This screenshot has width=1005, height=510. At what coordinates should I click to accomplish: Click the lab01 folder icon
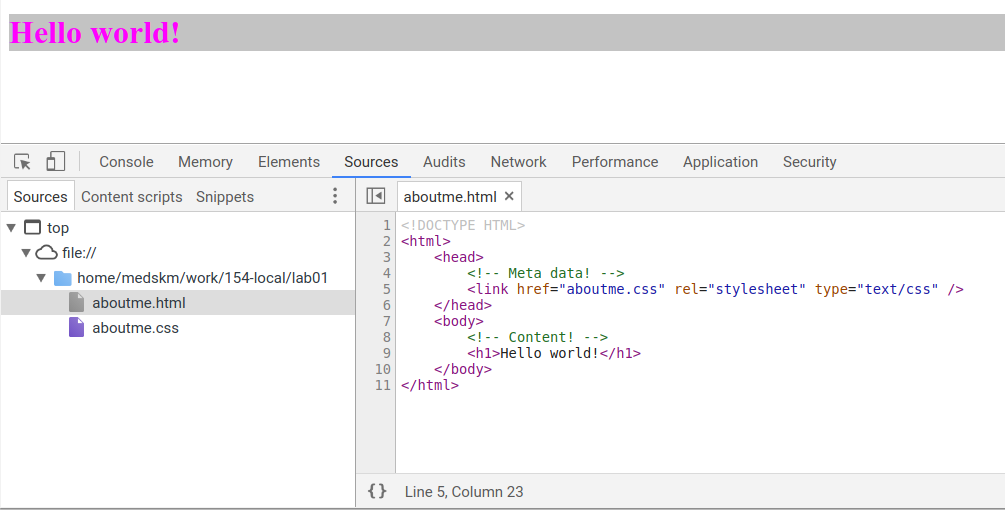pos(62,278)
